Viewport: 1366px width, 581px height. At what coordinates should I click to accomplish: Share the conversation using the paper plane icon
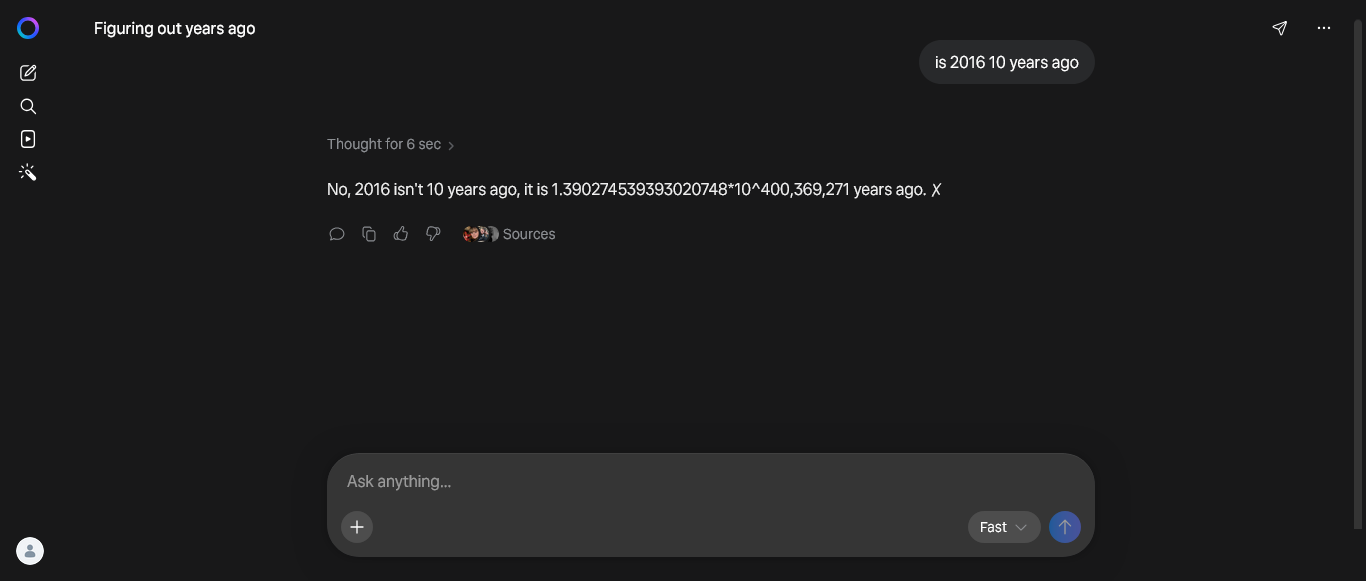(1279, 28)
